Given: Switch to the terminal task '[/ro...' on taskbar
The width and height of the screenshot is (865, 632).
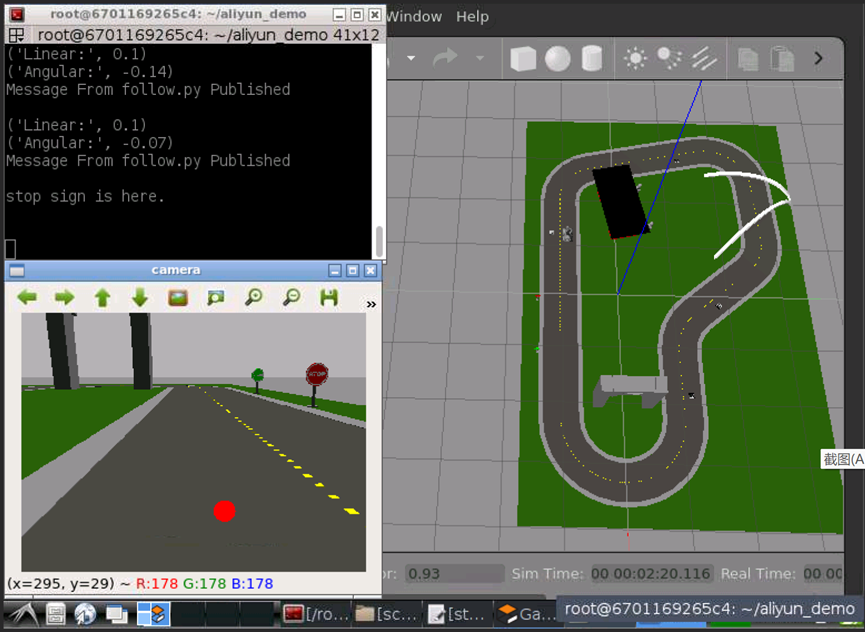Looking at the screenshot, I should coord(316,614).
